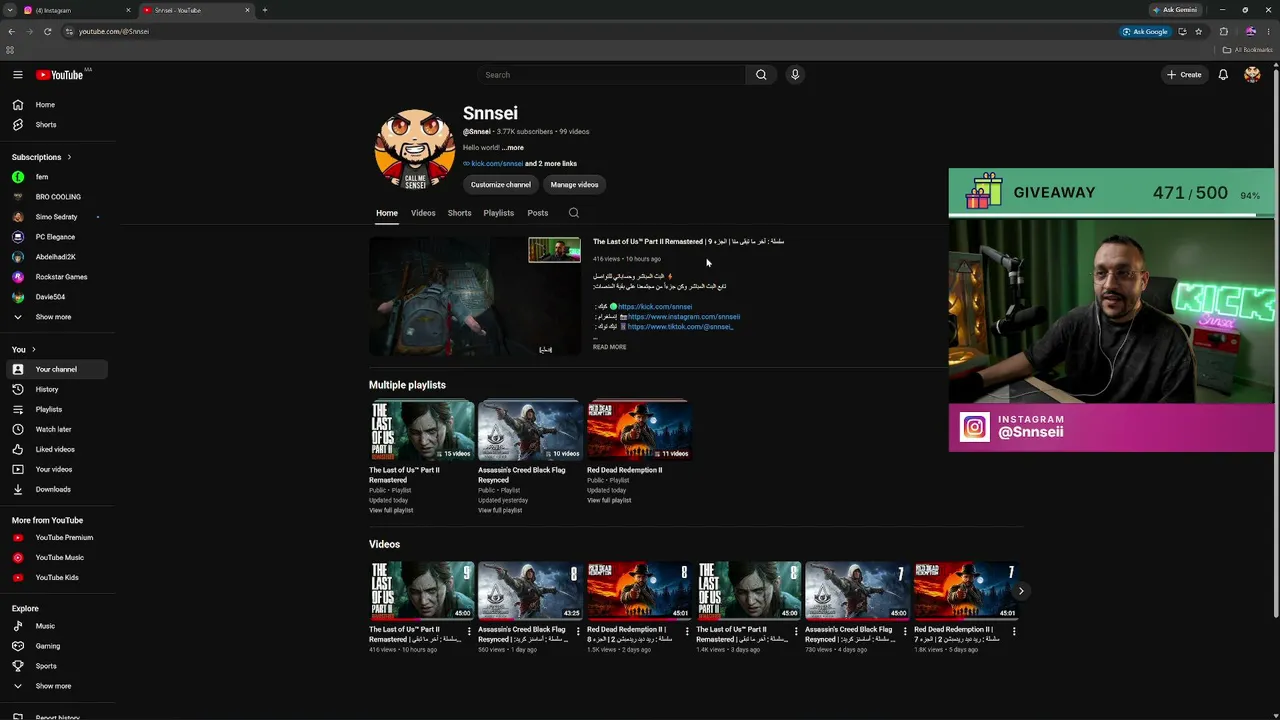Expand featured video description READ MORE
Screen dimensions: 1280x720
pyautogui.click(x=610, y=347)
